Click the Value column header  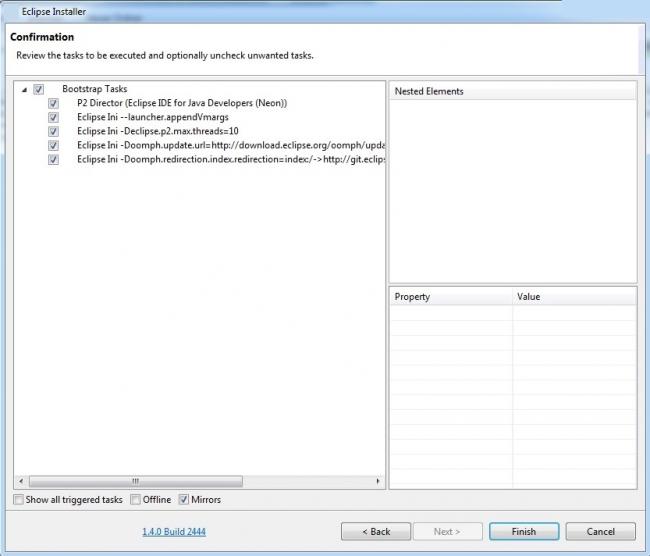click(x=574, y=297)
